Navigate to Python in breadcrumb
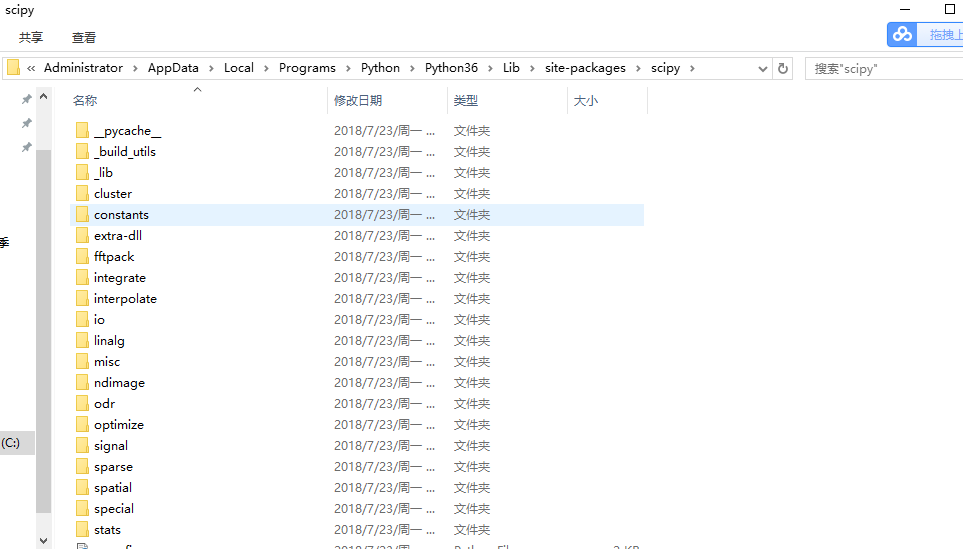963x554 pixels. tap(380, 68)
